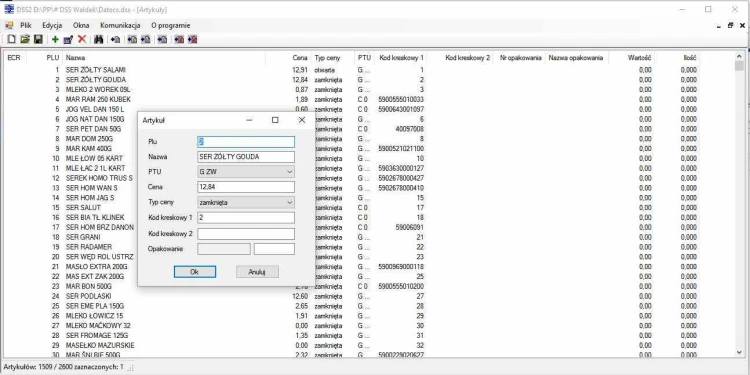Sort by the PLU column header
The image size is (750, 375).
44,58
